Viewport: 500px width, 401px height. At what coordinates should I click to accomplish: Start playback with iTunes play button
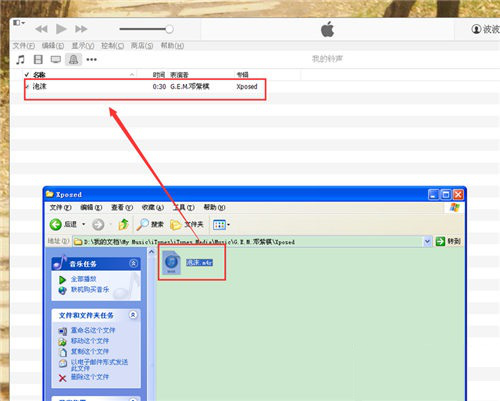[x=61, y=29]
